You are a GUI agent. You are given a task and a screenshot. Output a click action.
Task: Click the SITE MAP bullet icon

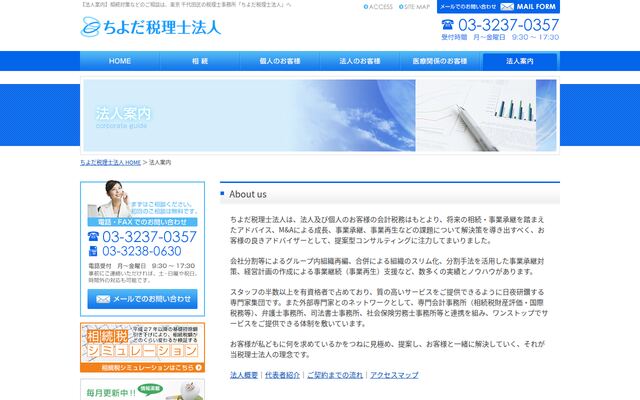(x=401, y=7)
